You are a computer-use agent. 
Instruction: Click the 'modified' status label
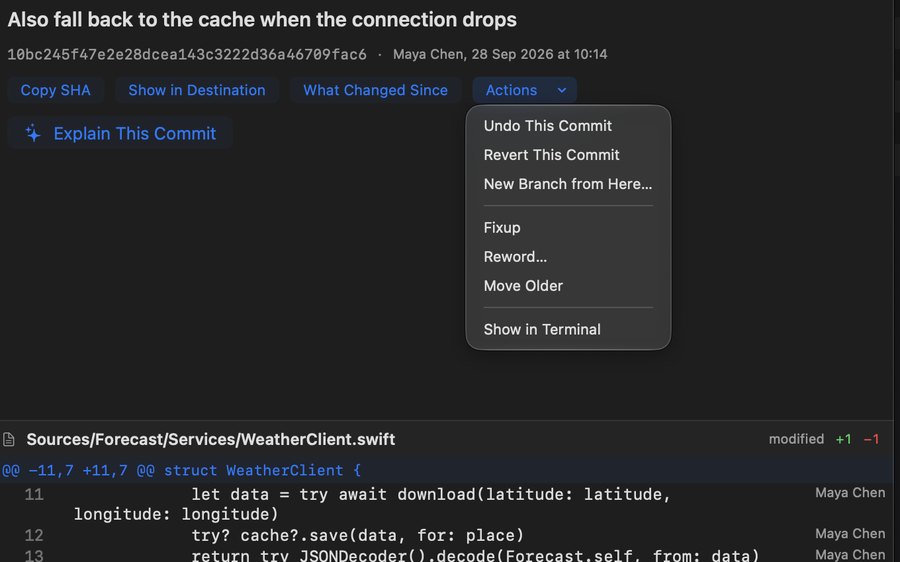tap(796, 439)
